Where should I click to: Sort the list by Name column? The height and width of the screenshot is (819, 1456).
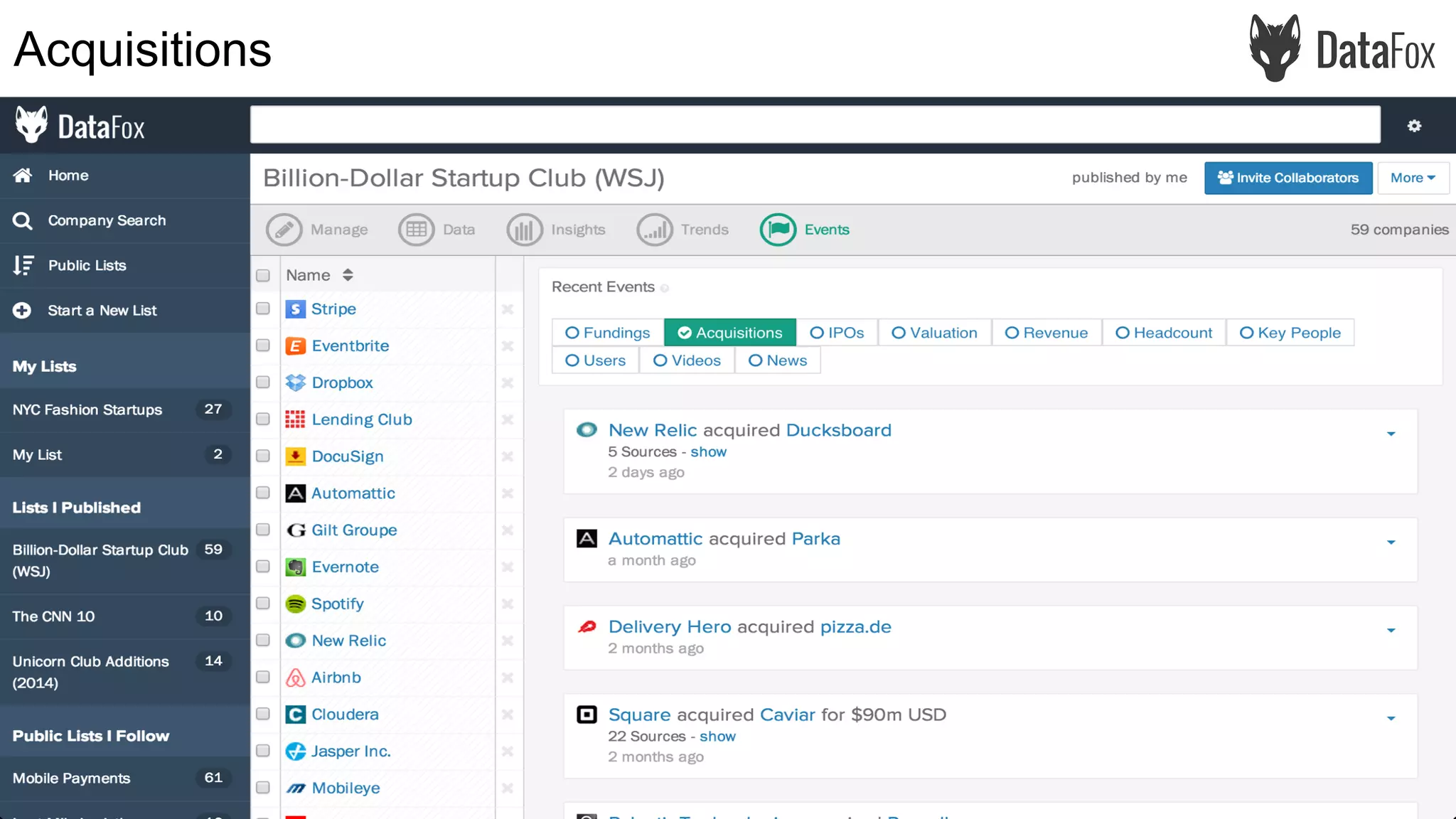[x=348, y=275]
